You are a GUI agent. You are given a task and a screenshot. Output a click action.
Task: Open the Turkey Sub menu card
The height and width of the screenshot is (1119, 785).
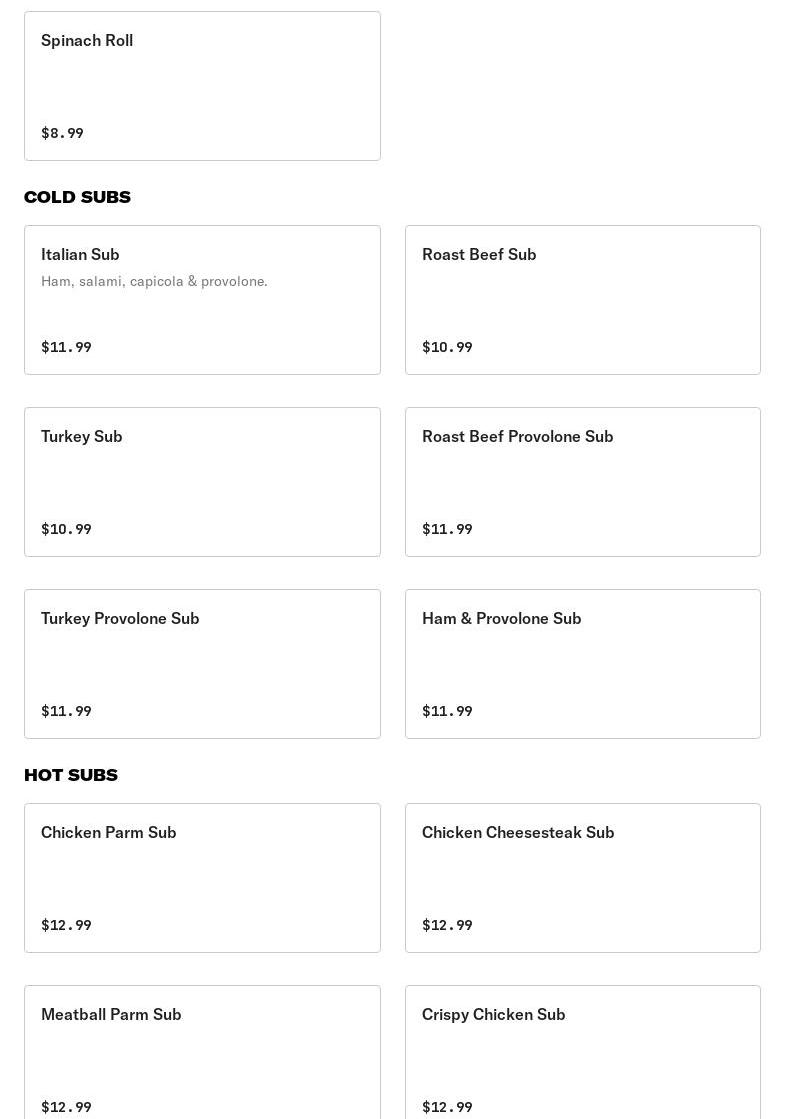click(x=202, y=482)
